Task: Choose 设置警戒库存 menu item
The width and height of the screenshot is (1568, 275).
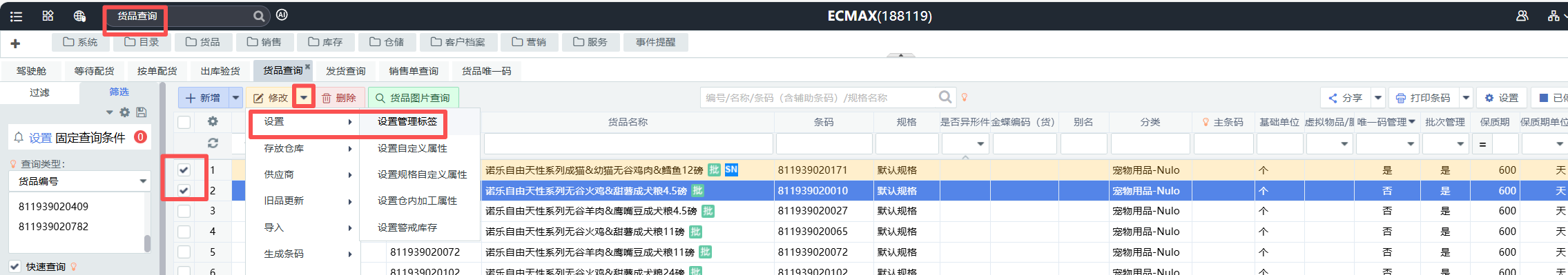Action: coord(407,227)
